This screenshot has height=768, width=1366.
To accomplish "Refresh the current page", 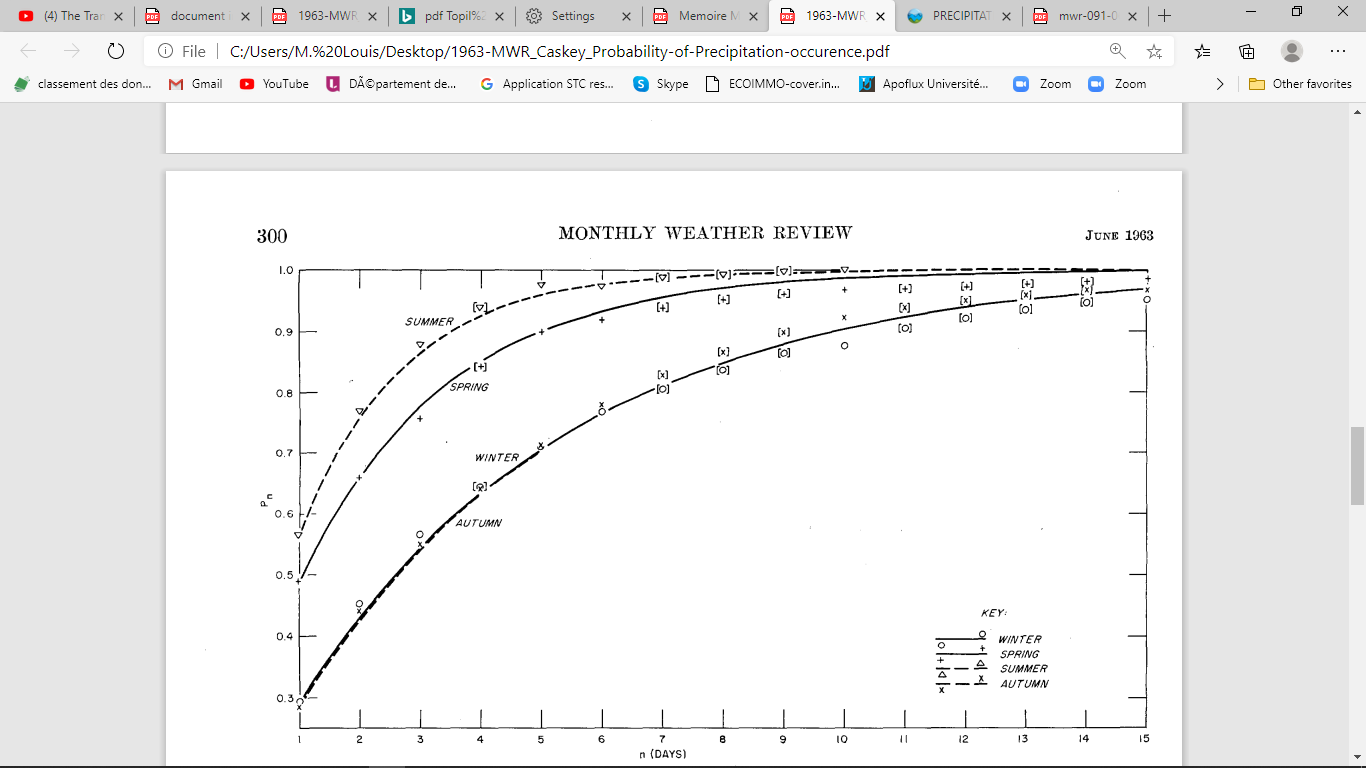I will coord(115,51).
